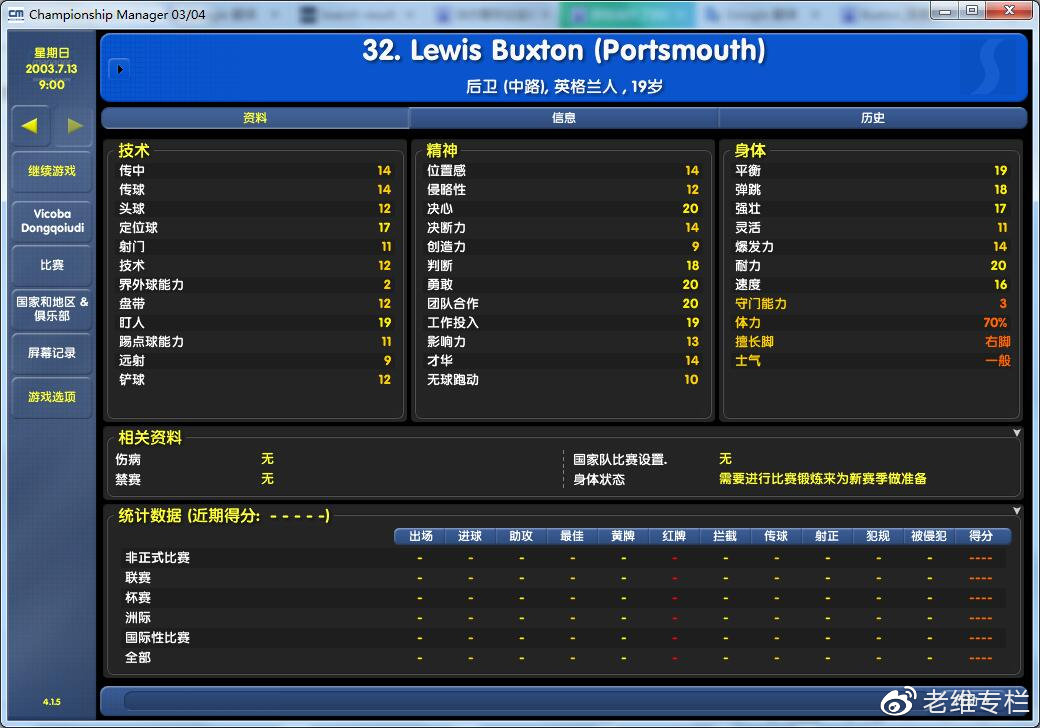Click the Championship Manager title bar icon
Image resolution: width=1040 pixels, height=728 pixels.
pos(15,14)
